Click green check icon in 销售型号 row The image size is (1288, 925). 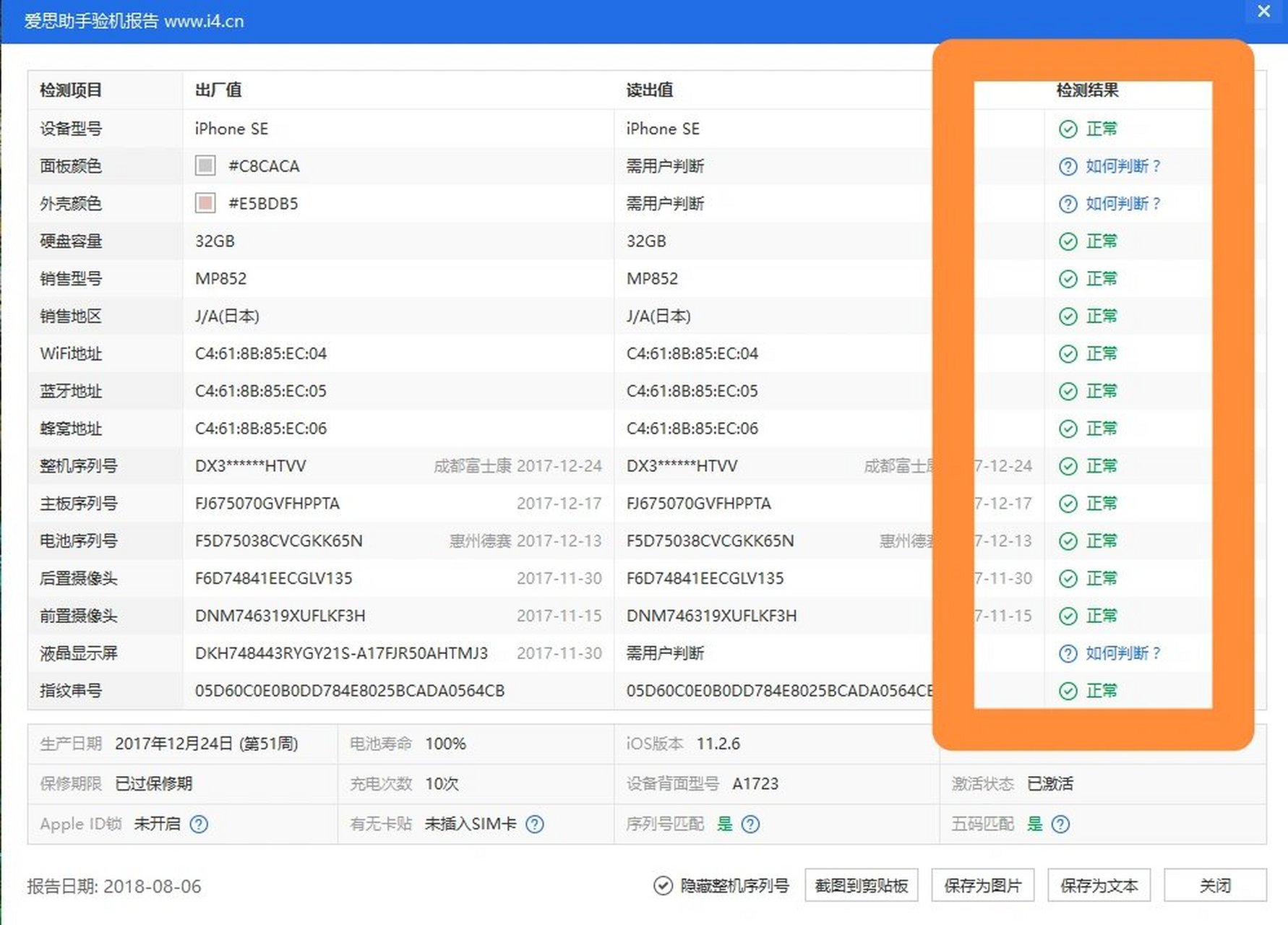[x=1068, y=280]
